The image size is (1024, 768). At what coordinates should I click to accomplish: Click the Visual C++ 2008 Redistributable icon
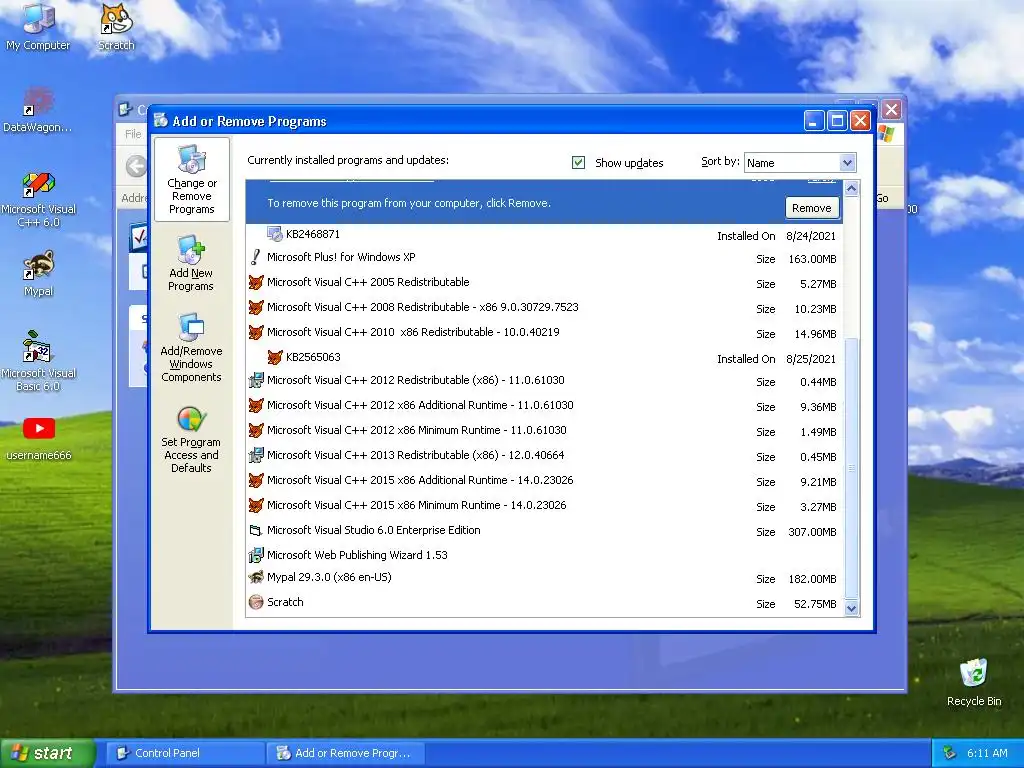point(256,307)
